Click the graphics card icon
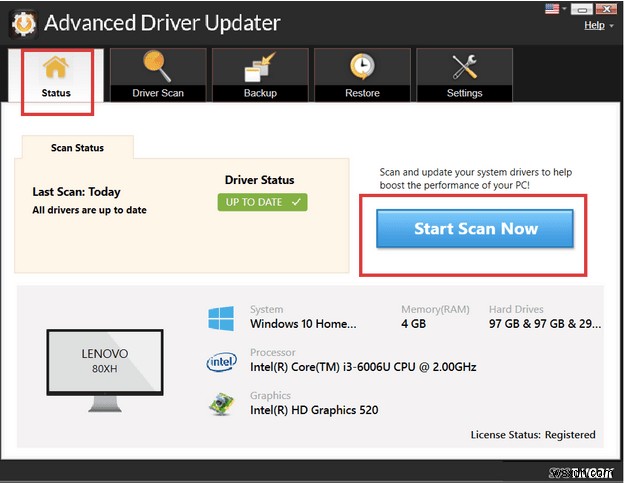 [x=220, y=403]
